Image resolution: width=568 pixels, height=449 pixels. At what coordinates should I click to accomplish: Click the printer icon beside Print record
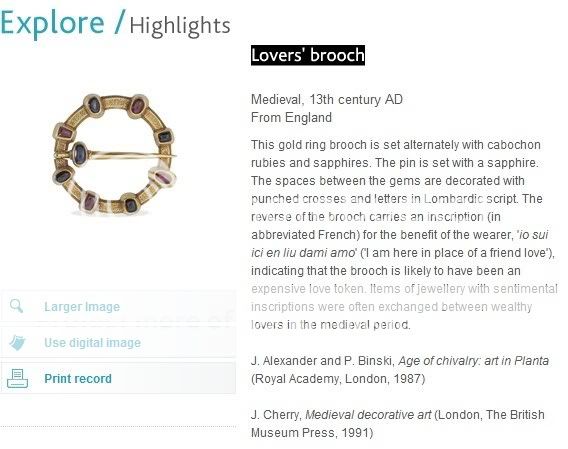tap(17, 379)
